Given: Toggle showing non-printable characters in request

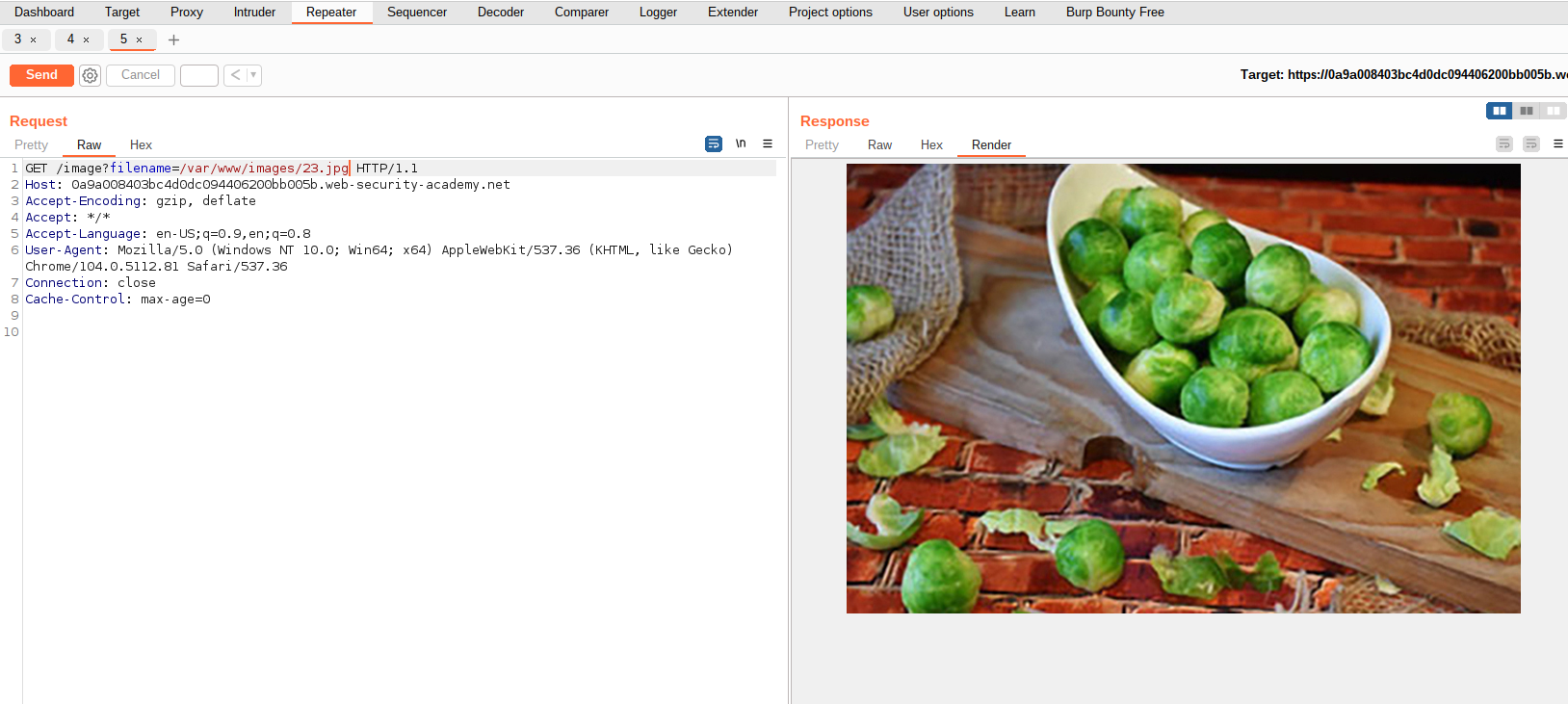Looking at the screenshot, I should pyautogui.click(x=741, y=143).
